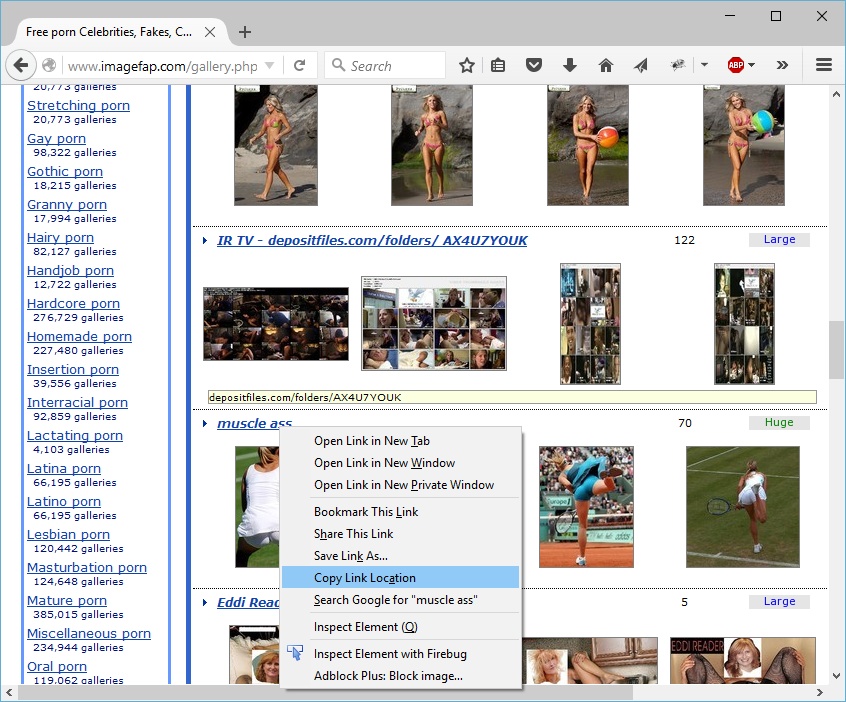Screen dimensions: 846x702
Task: Reload the page using the refresh icon
Action: click(x=300, y=66)
